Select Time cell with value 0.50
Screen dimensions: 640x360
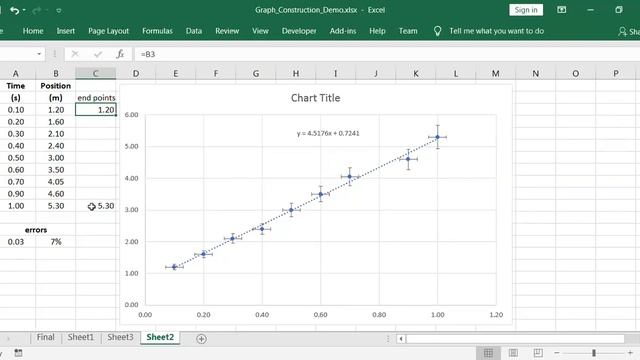click(16, 158)
